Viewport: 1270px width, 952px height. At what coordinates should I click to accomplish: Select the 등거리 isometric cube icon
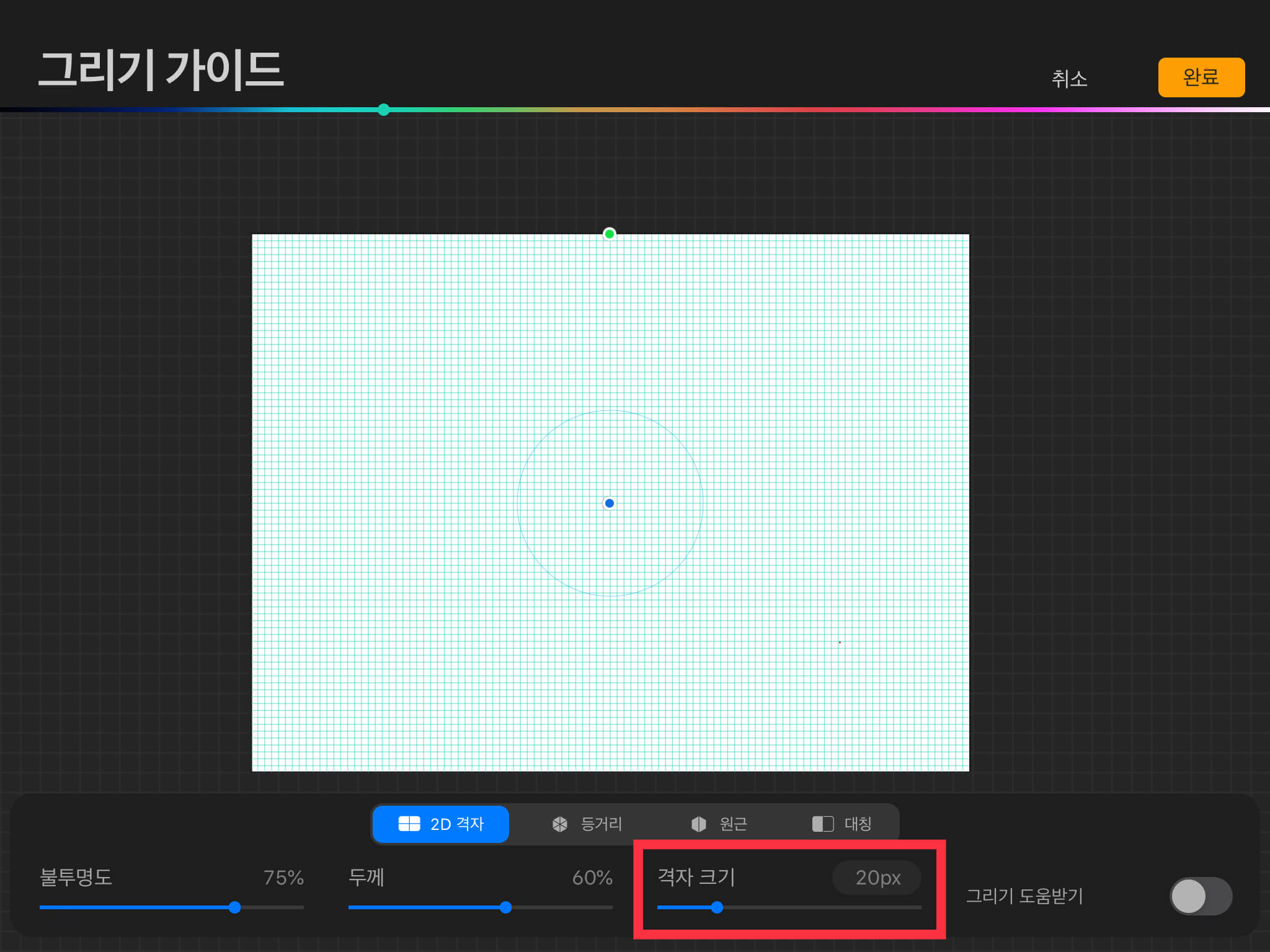560,824
